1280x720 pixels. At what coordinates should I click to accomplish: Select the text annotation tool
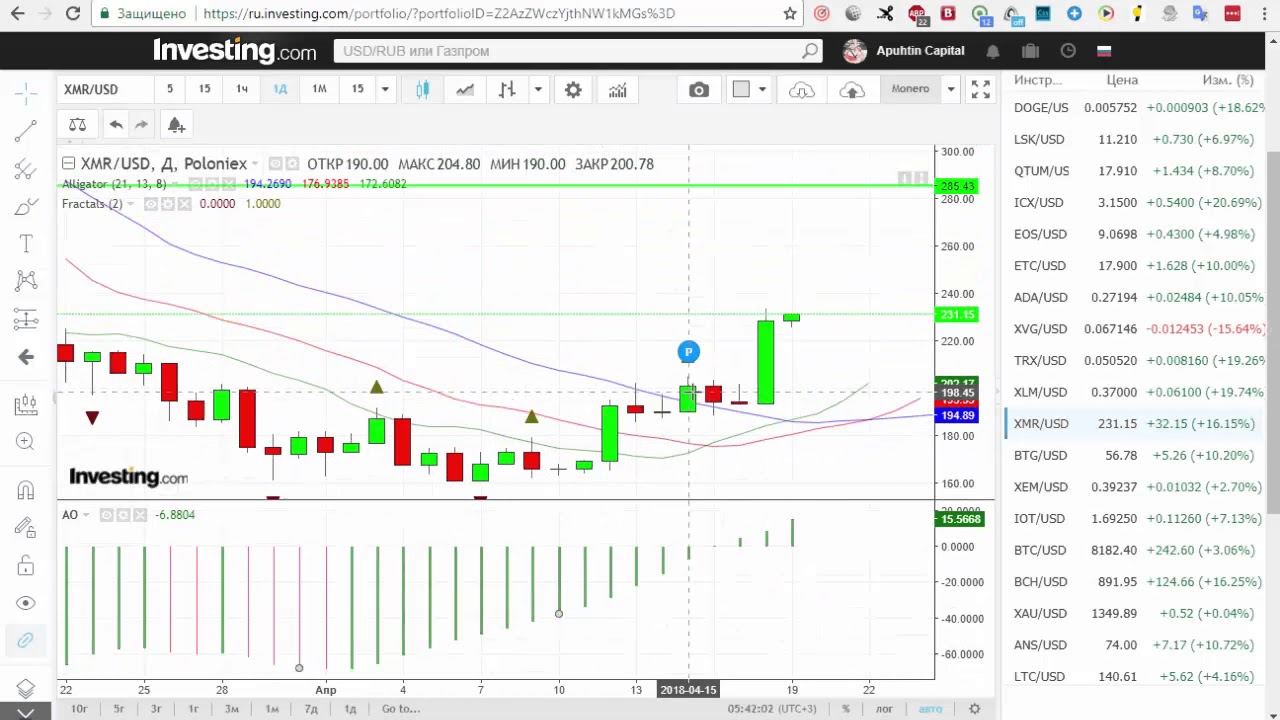[x=26, y=244]
